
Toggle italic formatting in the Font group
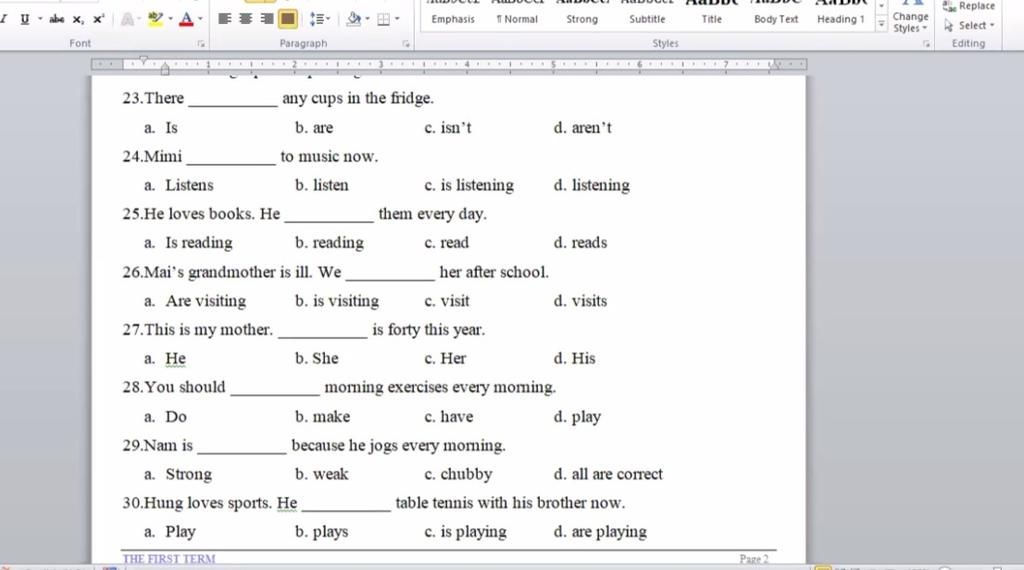click(x=4, y=19)
